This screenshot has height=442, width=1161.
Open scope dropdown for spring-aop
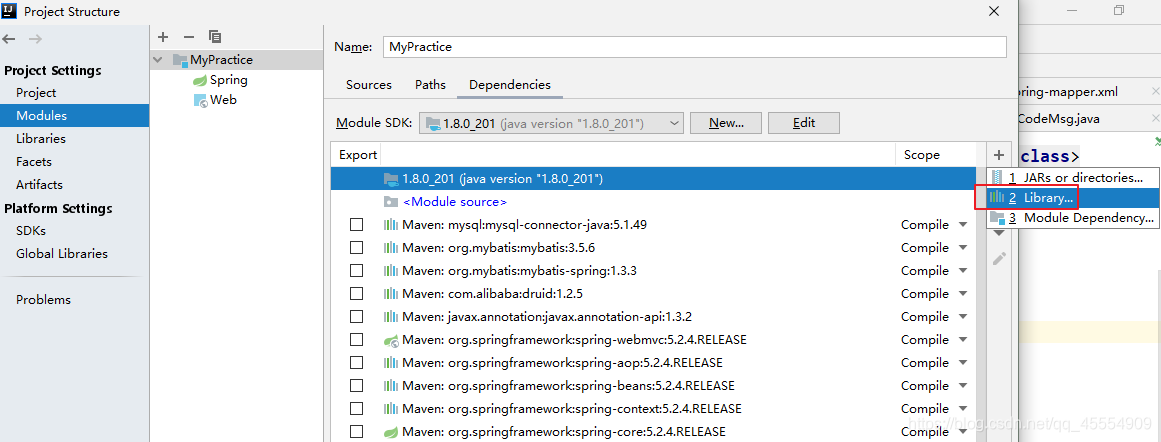click(963, 364)
